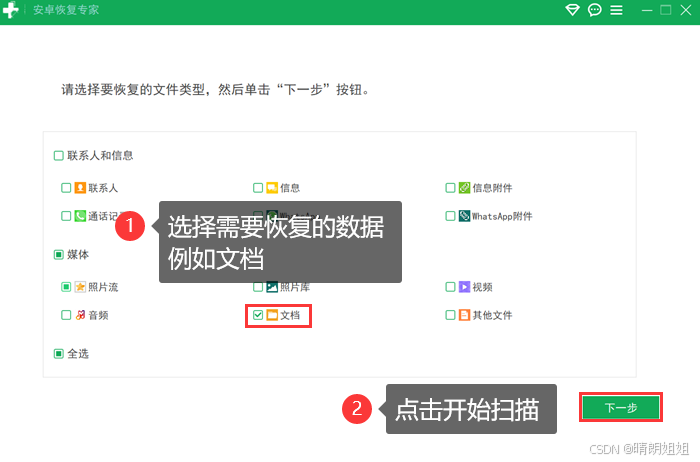Viewport: 700px width, 462px height.
Task: Toggle the 媒体 group checkbox
Action: coord(58,254)
